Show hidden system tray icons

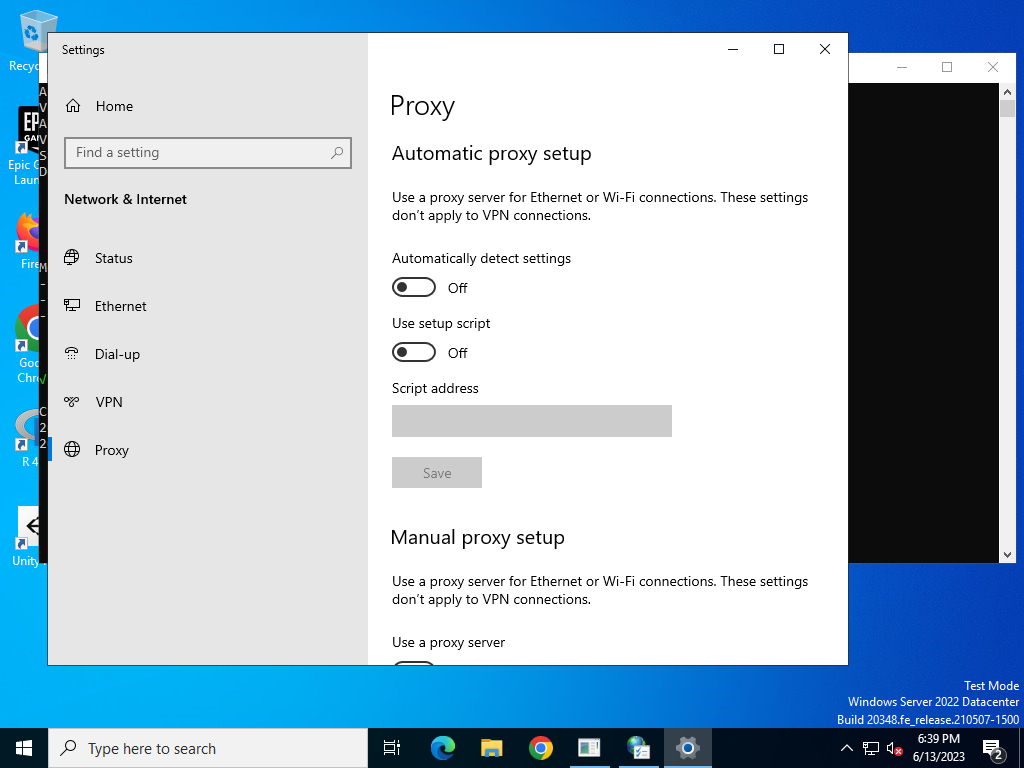pyautogui.click(x=846, y=748)
